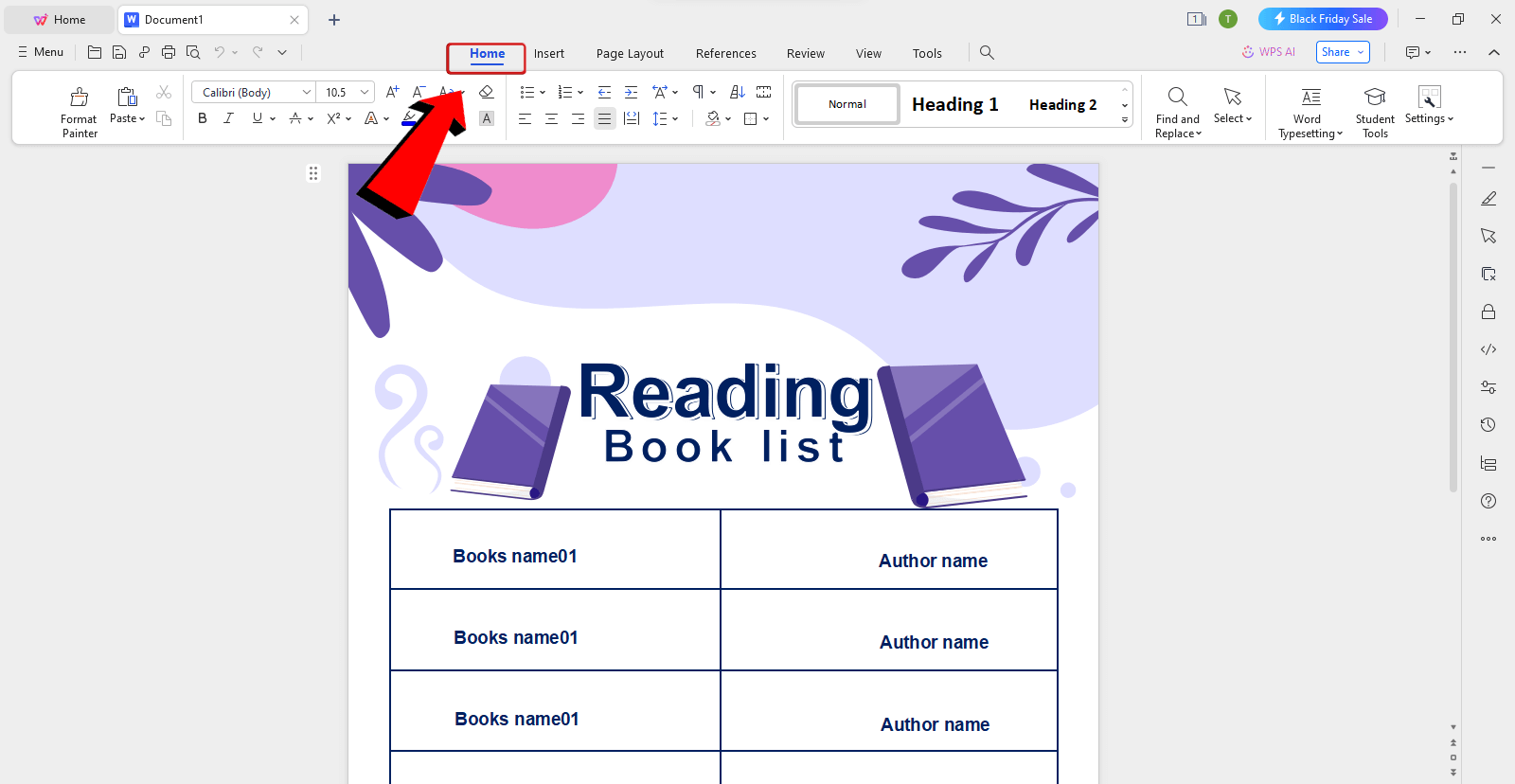Viewport: 1515px width, 784px height.
Task: Click the lock icon in right sidebar
Action: click(1488, 312)
